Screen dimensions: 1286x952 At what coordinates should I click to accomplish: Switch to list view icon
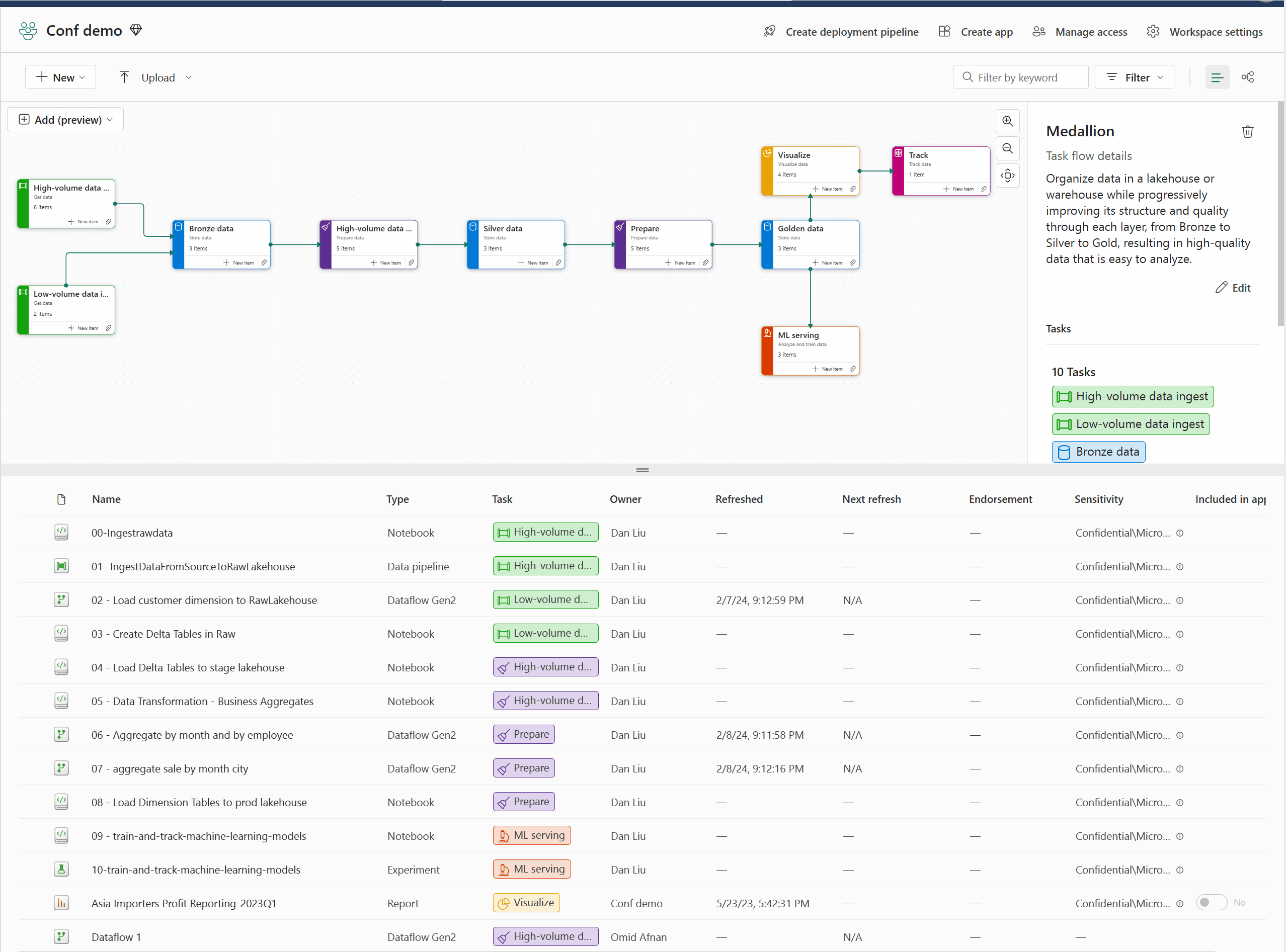[1217, 77]
